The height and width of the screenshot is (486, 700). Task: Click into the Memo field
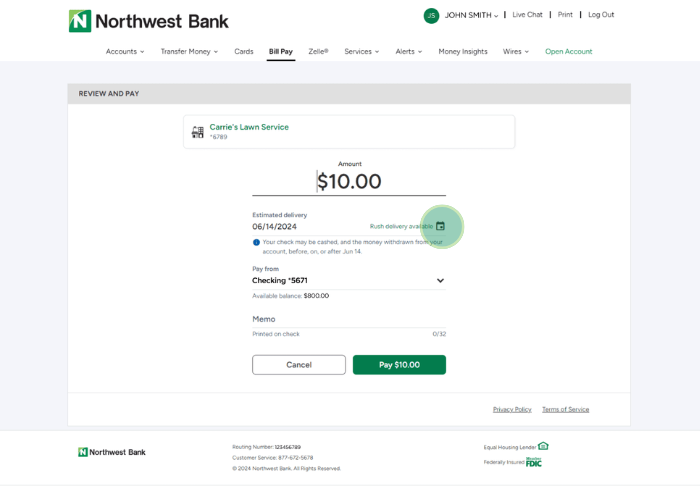click(x=349, y=319)
